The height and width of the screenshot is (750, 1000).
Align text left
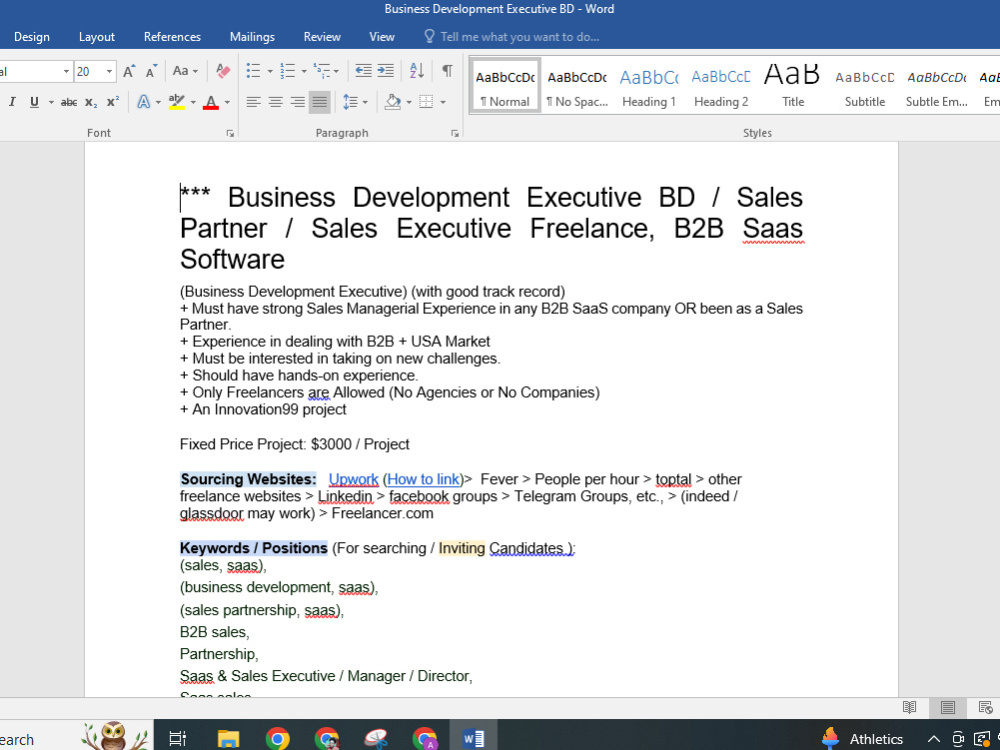tap(253, 102)
